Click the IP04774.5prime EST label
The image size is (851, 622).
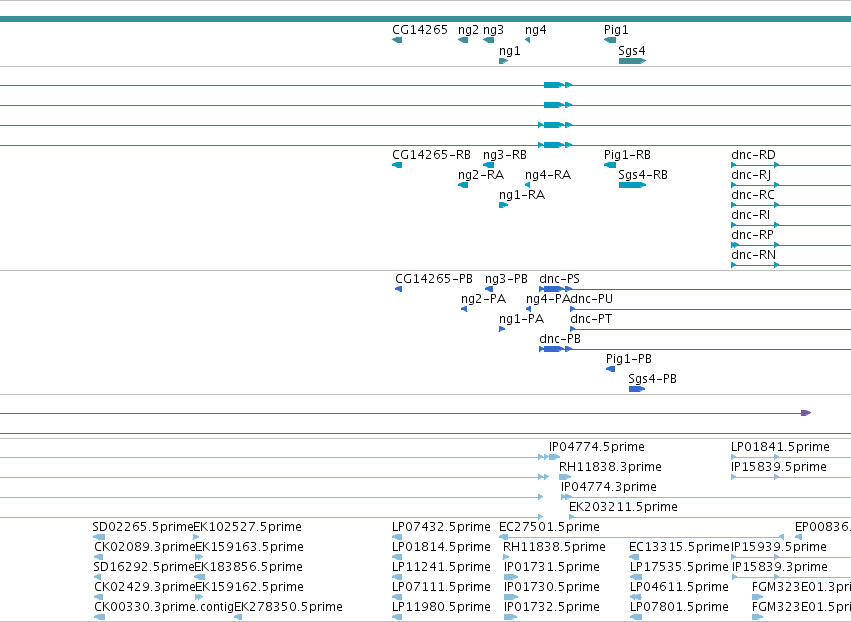(x=597, y=447)
